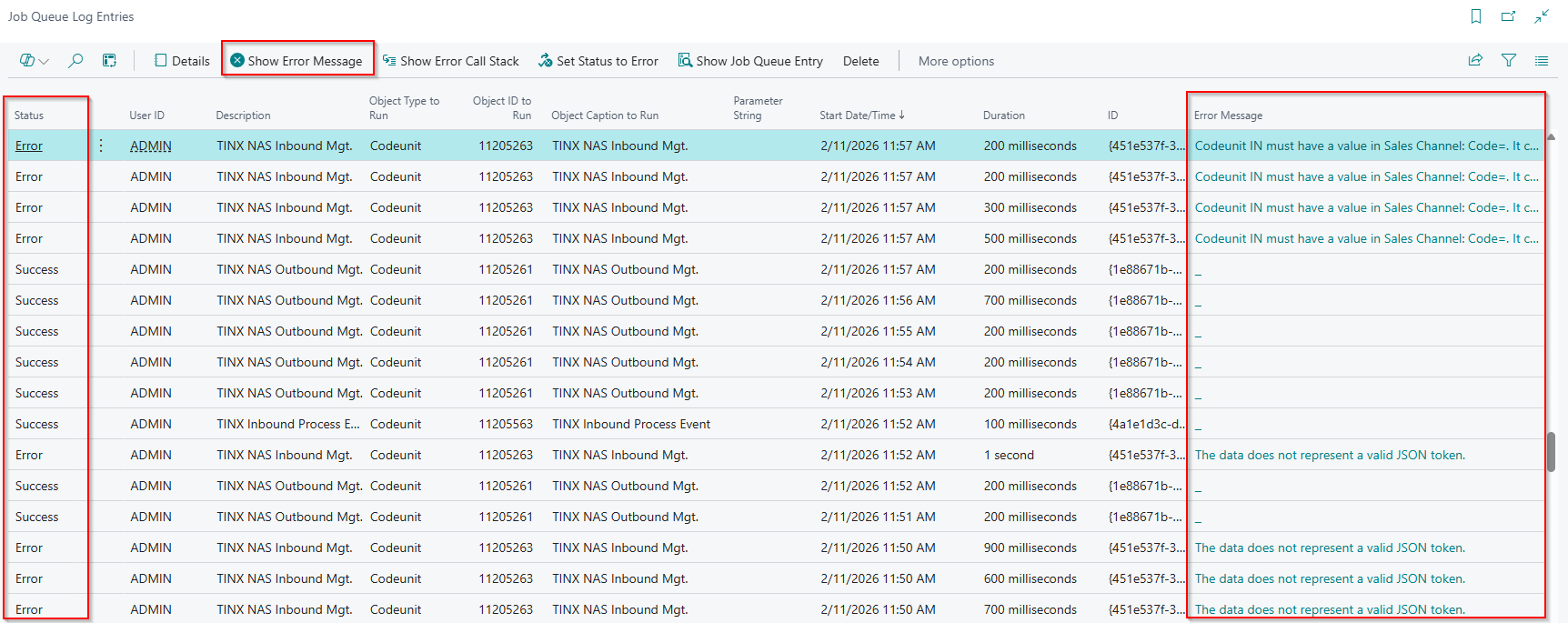Open JSON token error at 11:52 AM row

coord(1330,455)
